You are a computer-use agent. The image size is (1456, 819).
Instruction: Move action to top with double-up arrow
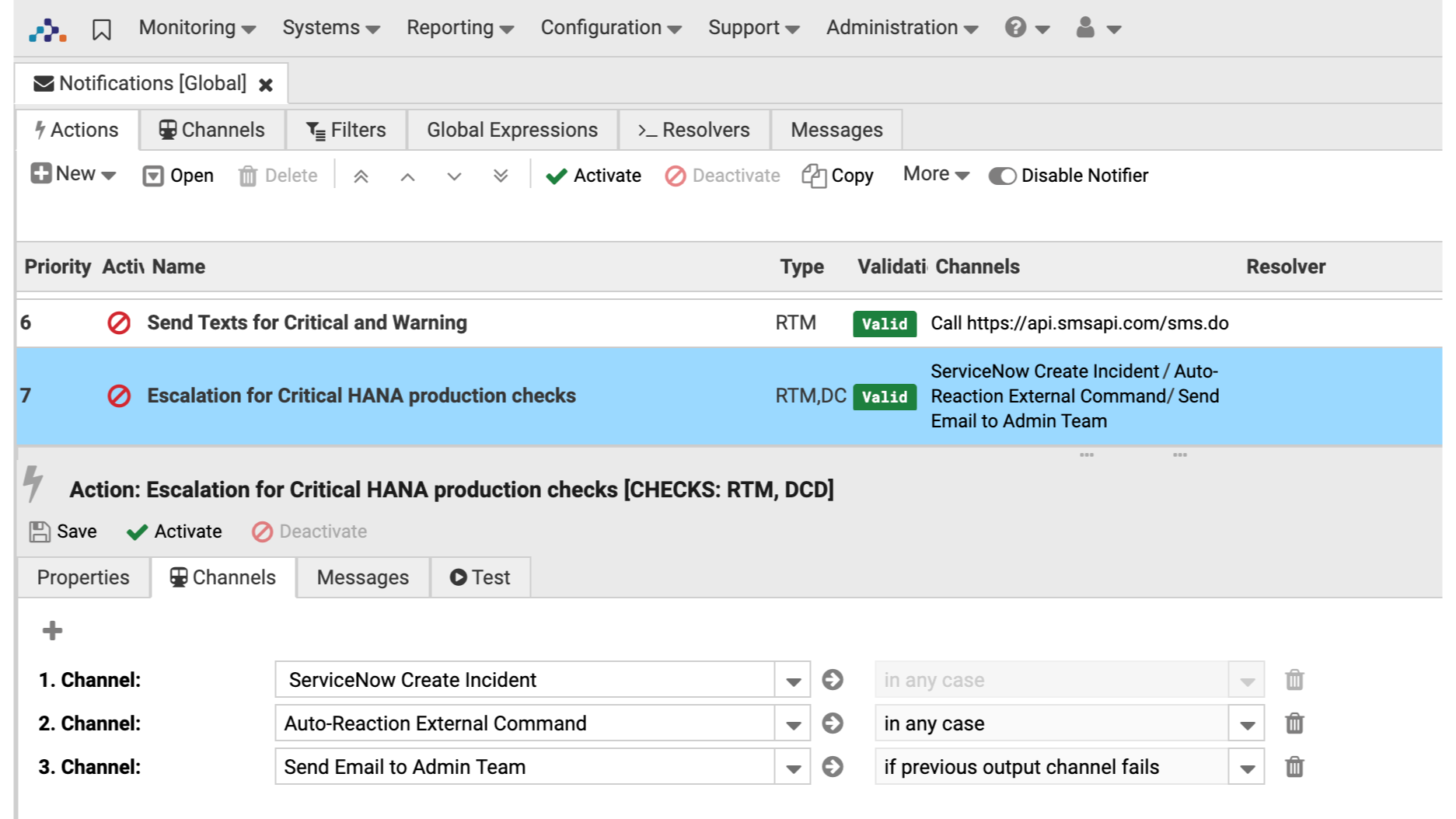pyautogui.click(x=361, y=176)
